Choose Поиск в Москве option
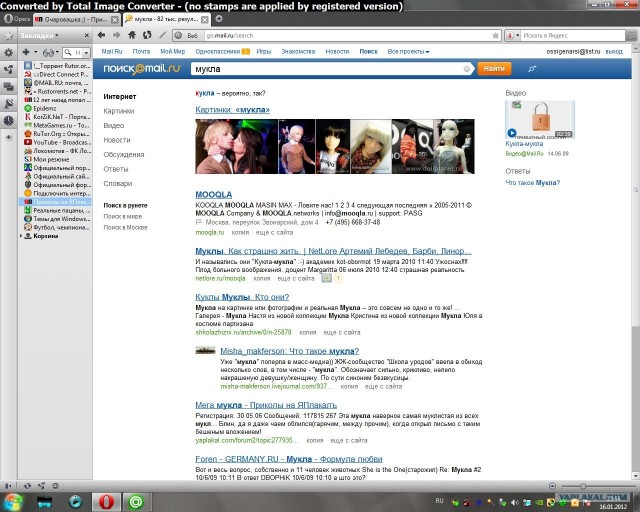 point(125,227)
